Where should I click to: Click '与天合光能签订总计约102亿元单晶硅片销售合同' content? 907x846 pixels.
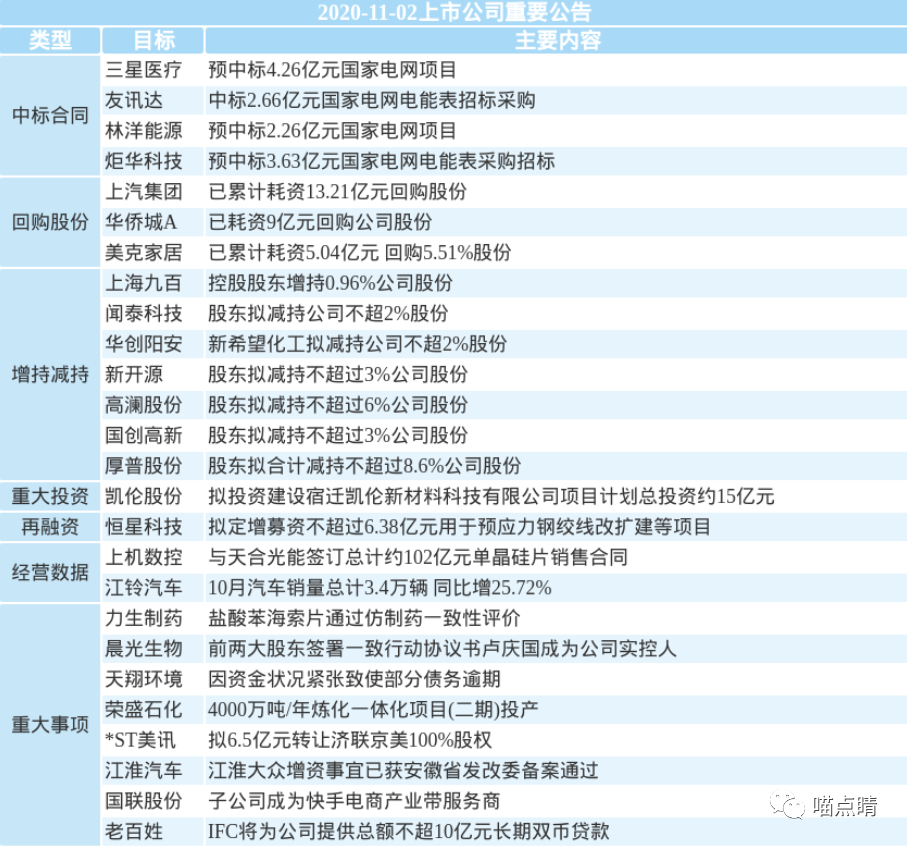418,557
